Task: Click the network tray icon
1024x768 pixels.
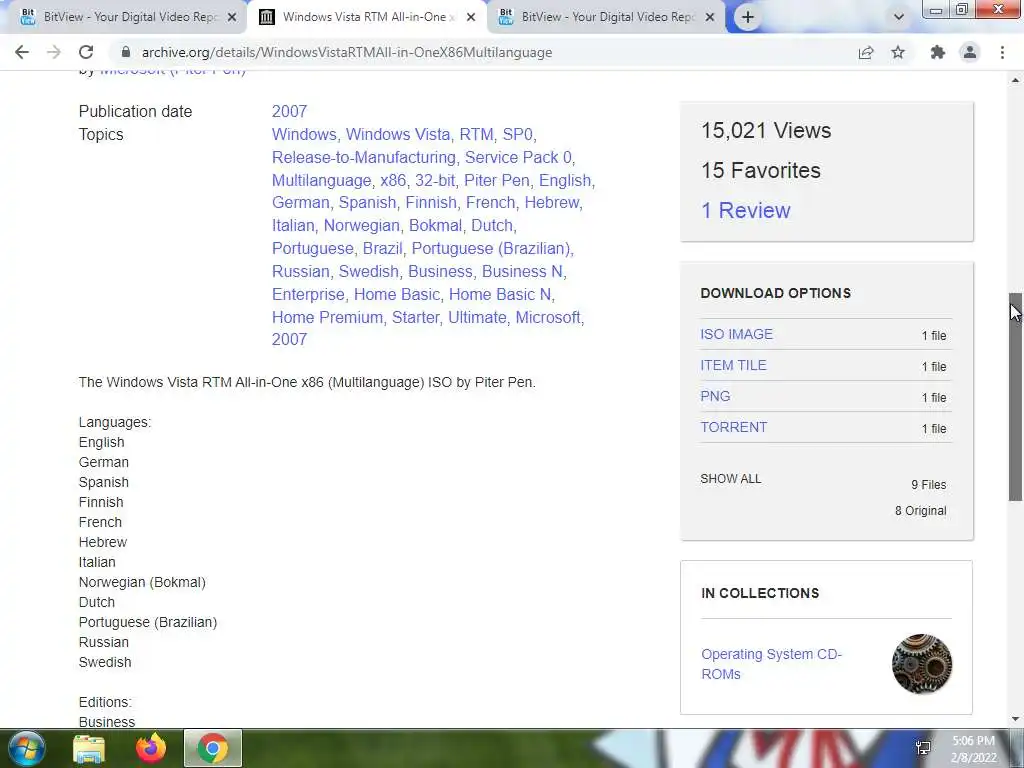Action: (x=923, y=748)
